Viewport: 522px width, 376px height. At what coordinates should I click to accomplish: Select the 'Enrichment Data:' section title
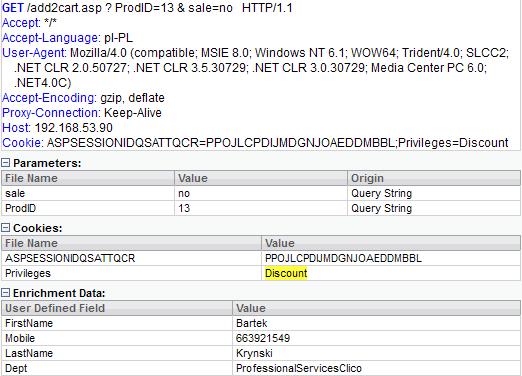pos(59,293)
